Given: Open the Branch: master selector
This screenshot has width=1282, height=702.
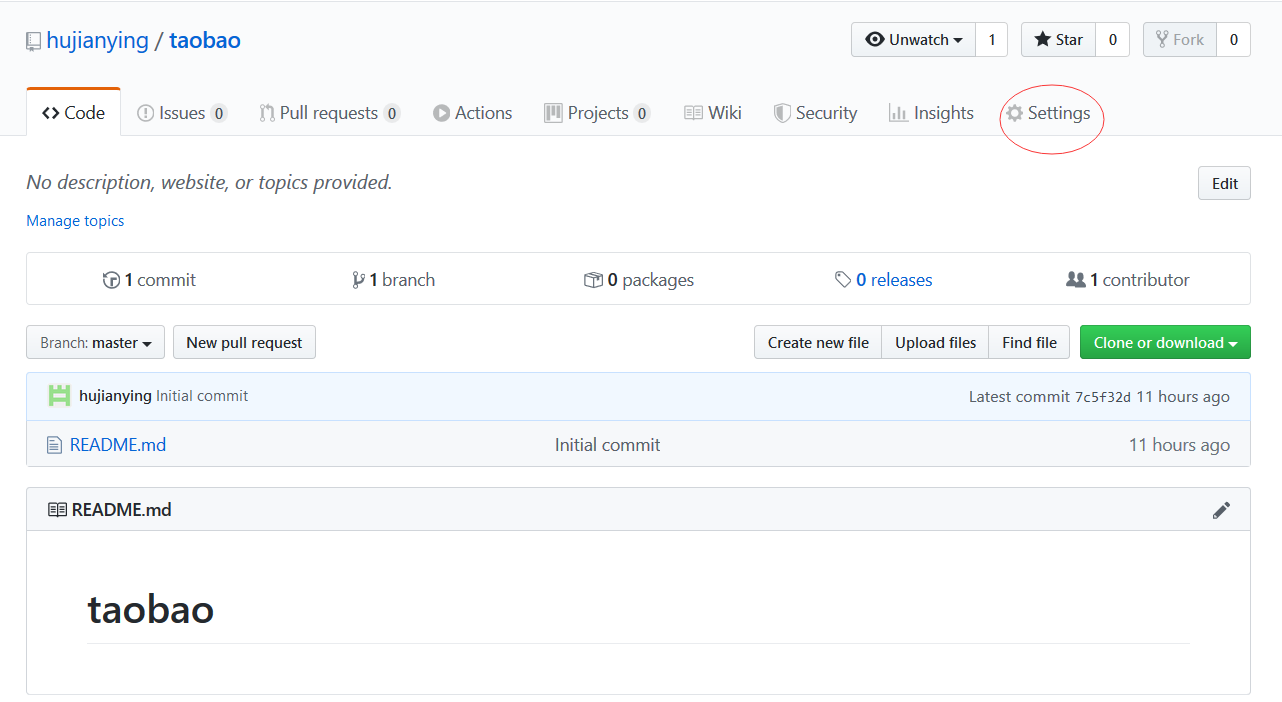Looking at the screenshot, I should [95, 343].
